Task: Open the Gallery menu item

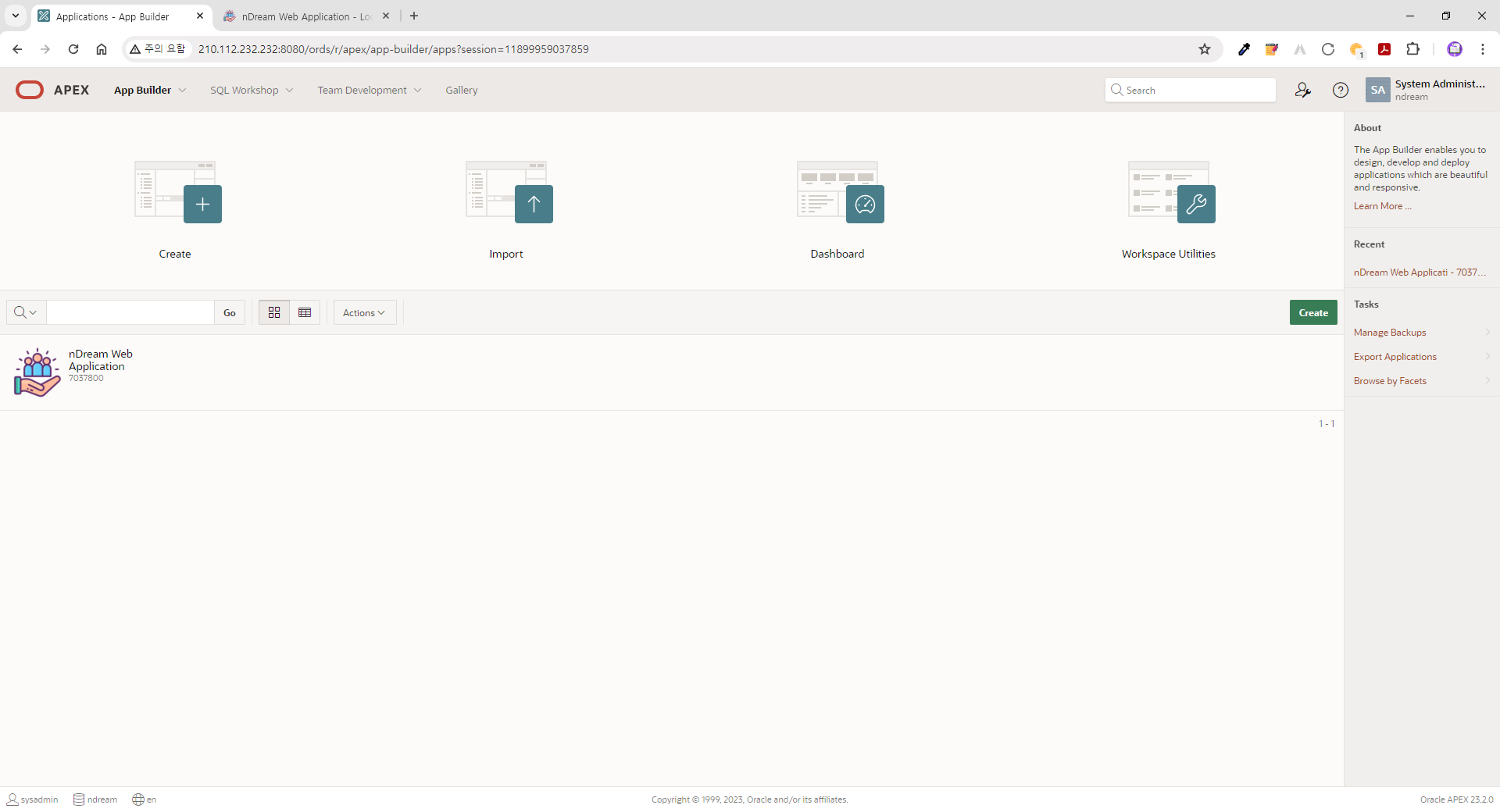Action: click(462, 91)
